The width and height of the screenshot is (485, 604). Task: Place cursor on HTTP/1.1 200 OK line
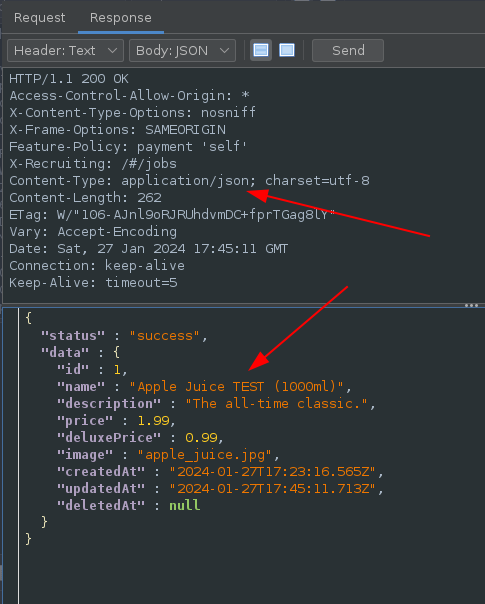coord(69,79)
